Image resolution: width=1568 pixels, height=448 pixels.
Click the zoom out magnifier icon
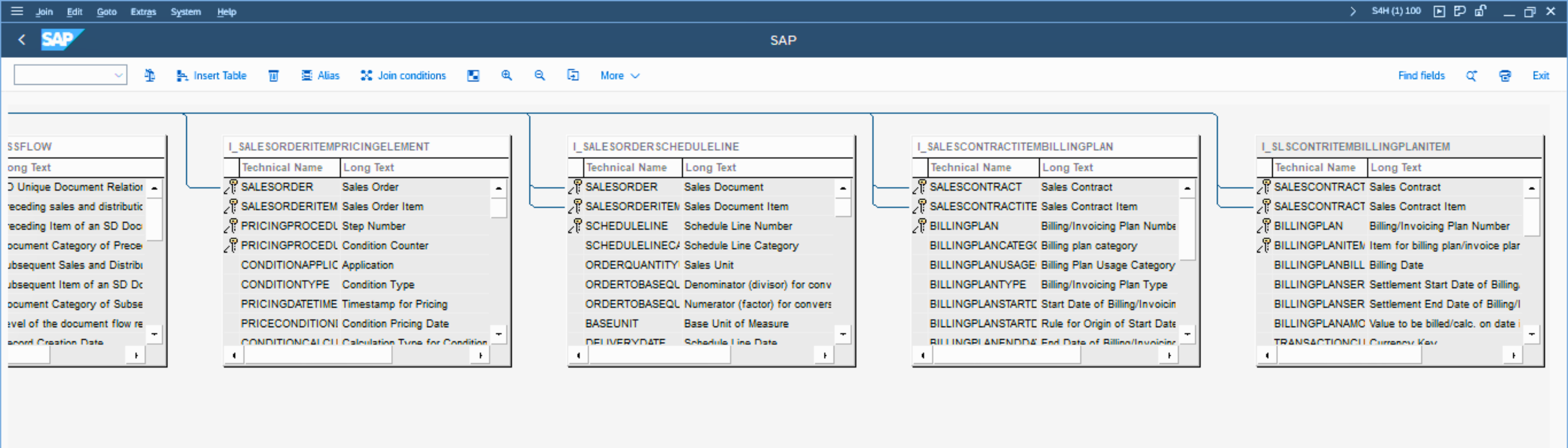click(x=539, y=75)
